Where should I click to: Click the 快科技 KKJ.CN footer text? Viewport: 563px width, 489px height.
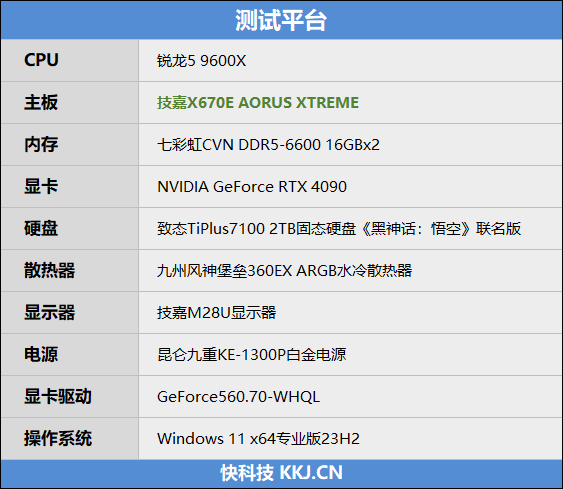click(282, 473)
